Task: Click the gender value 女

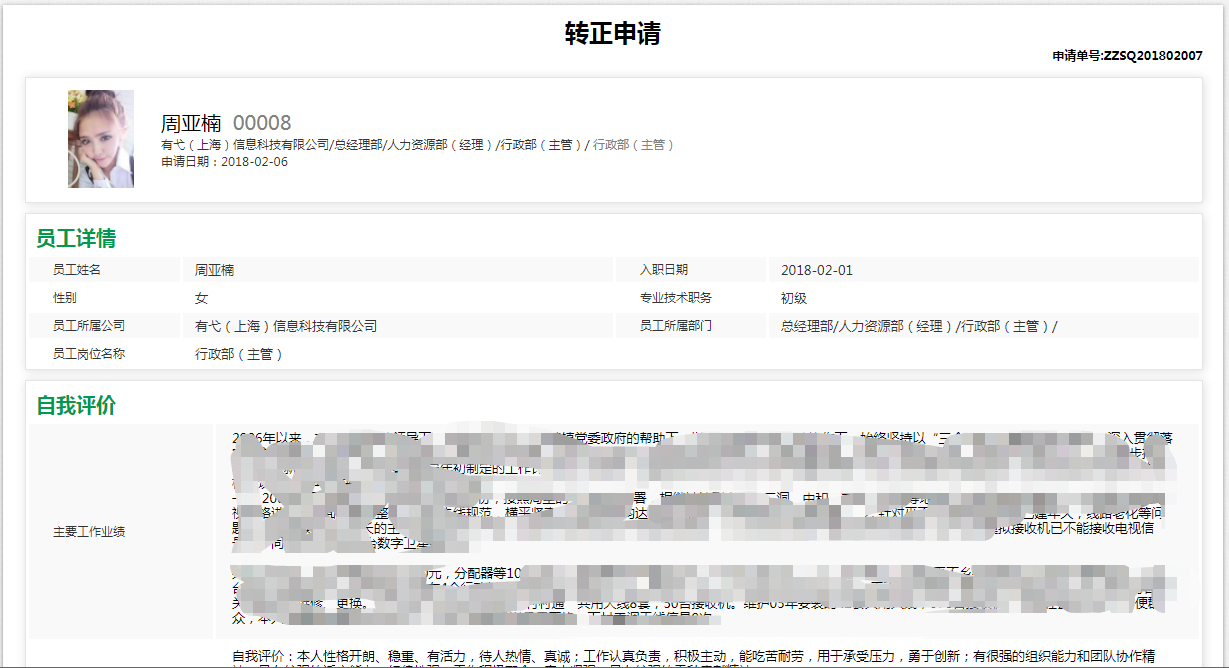Action: tap(201, 298)
